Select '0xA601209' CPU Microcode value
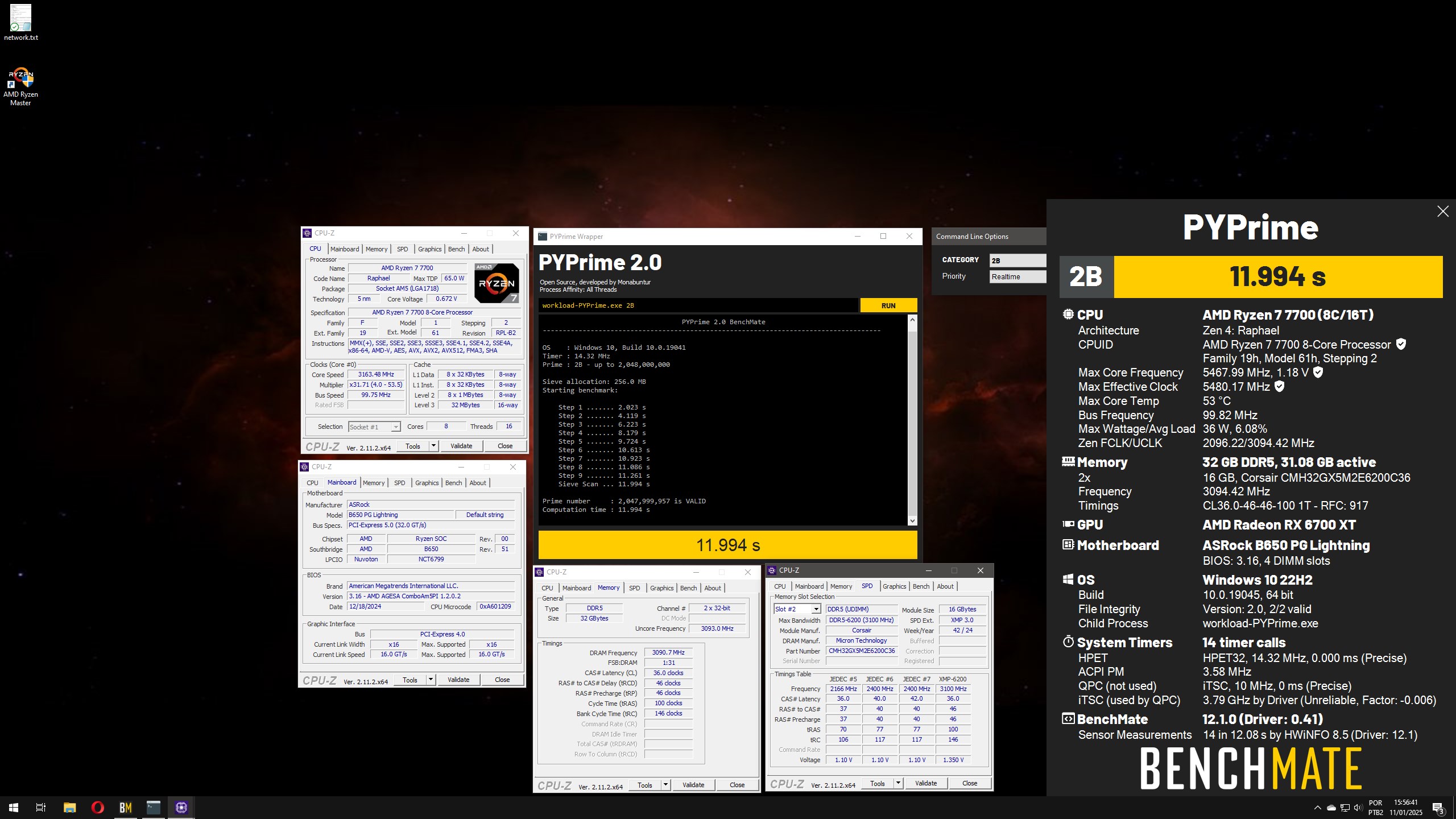The width and height of the screenshot is (1456, 819). [495, 606]
